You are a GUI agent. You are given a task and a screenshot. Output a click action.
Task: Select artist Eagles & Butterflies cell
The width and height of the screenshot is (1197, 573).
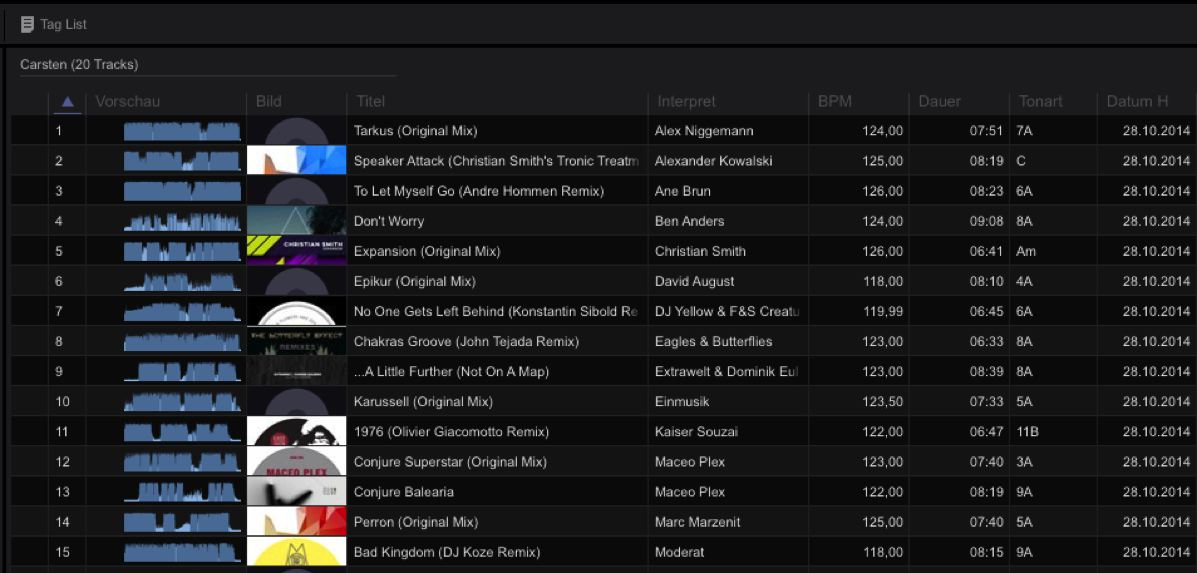(x=713, y=342)
